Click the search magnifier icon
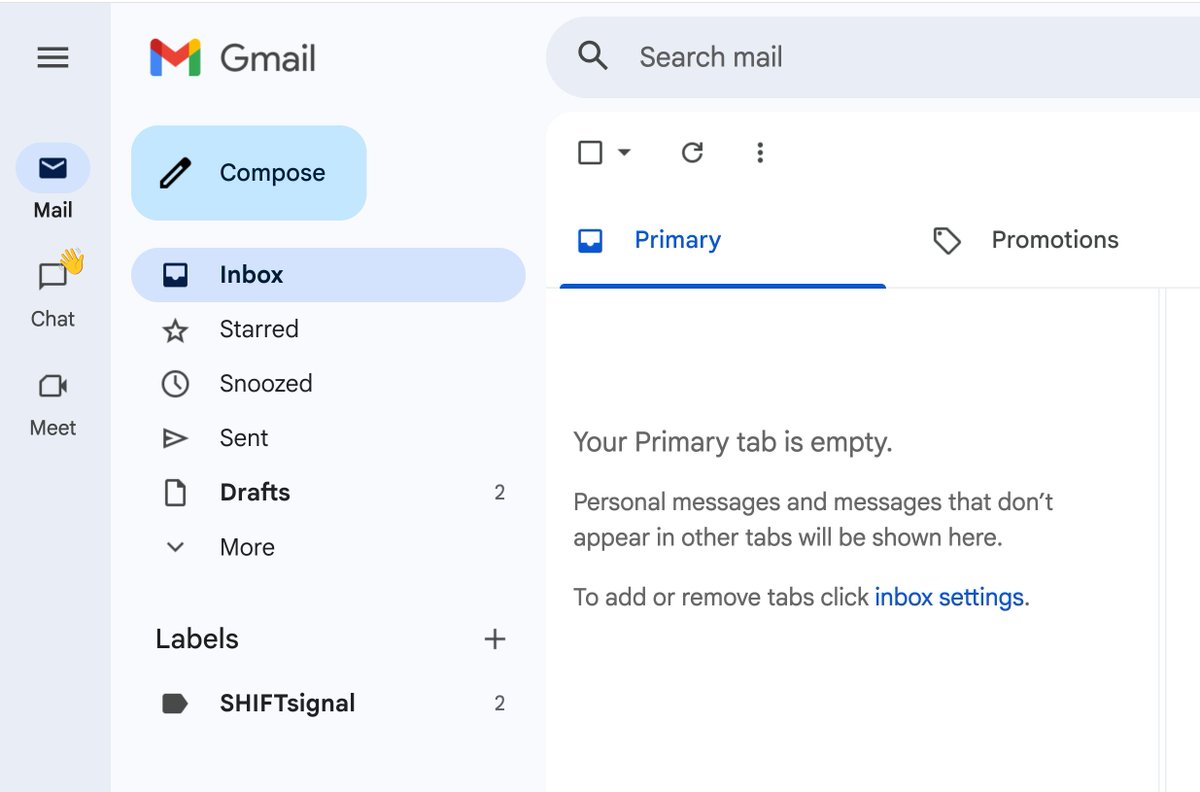Viewport: 1200px width, 792px height. click(x=593, y=56)
